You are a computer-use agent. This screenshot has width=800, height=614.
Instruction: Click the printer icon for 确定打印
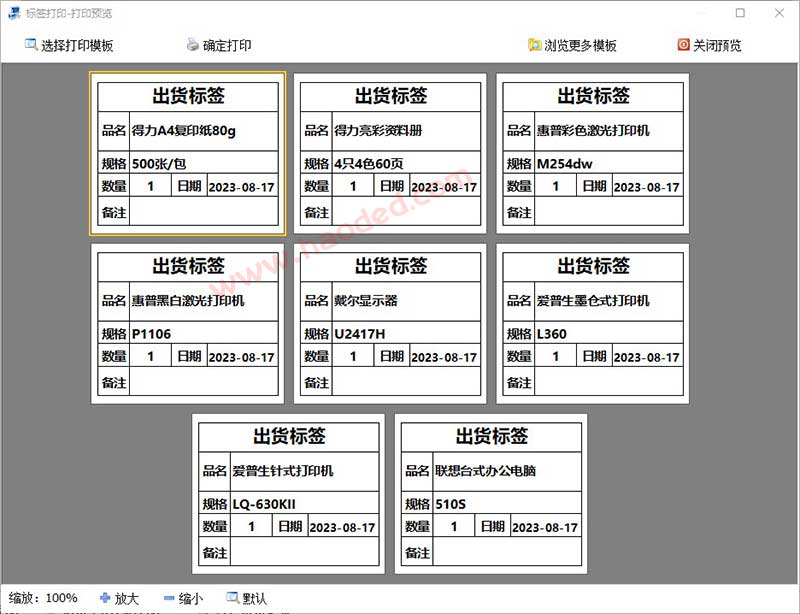pyautogui.click(x=193, y=45)
